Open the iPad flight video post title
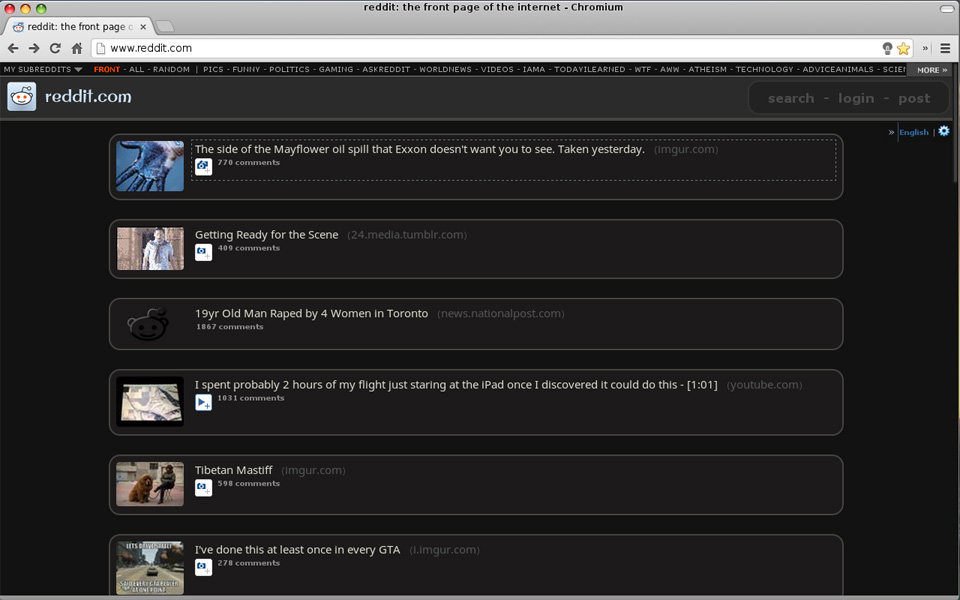The width and height of the screenshot is (960, 600). coord(456,385)
